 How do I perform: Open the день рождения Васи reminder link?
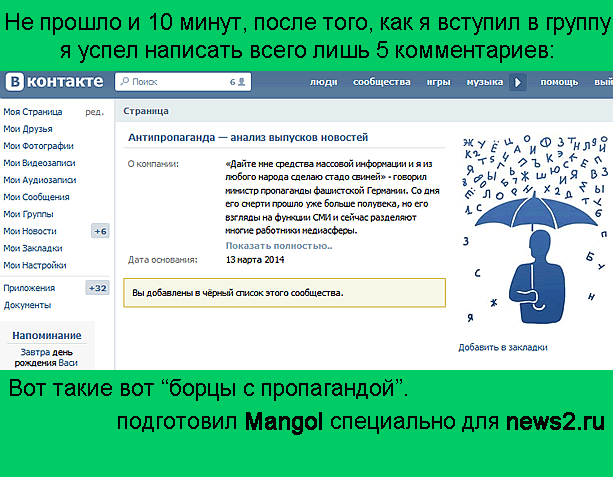coord(46,358)
